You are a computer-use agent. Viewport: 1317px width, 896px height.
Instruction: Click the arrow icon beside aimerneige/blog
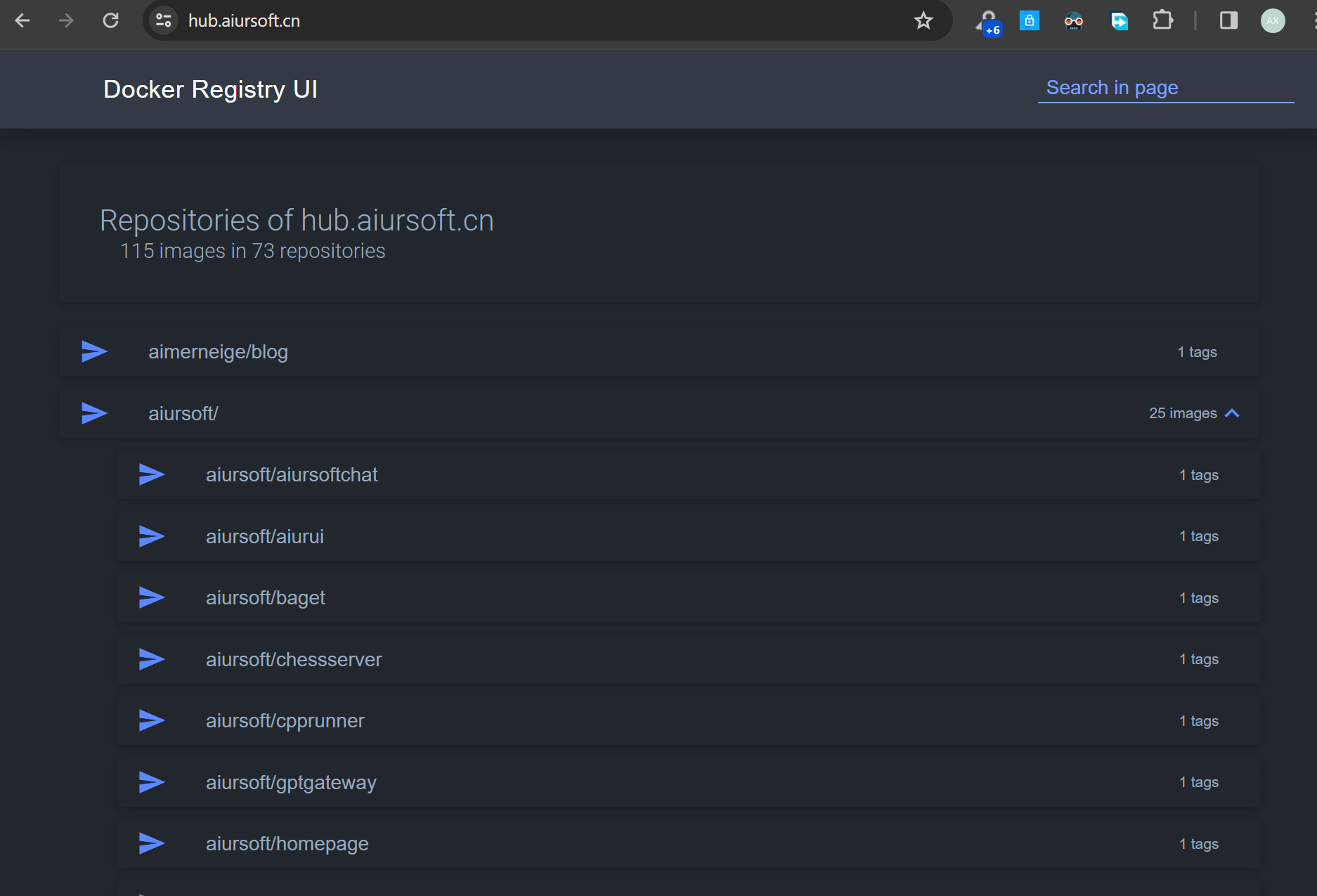[94, 351]
